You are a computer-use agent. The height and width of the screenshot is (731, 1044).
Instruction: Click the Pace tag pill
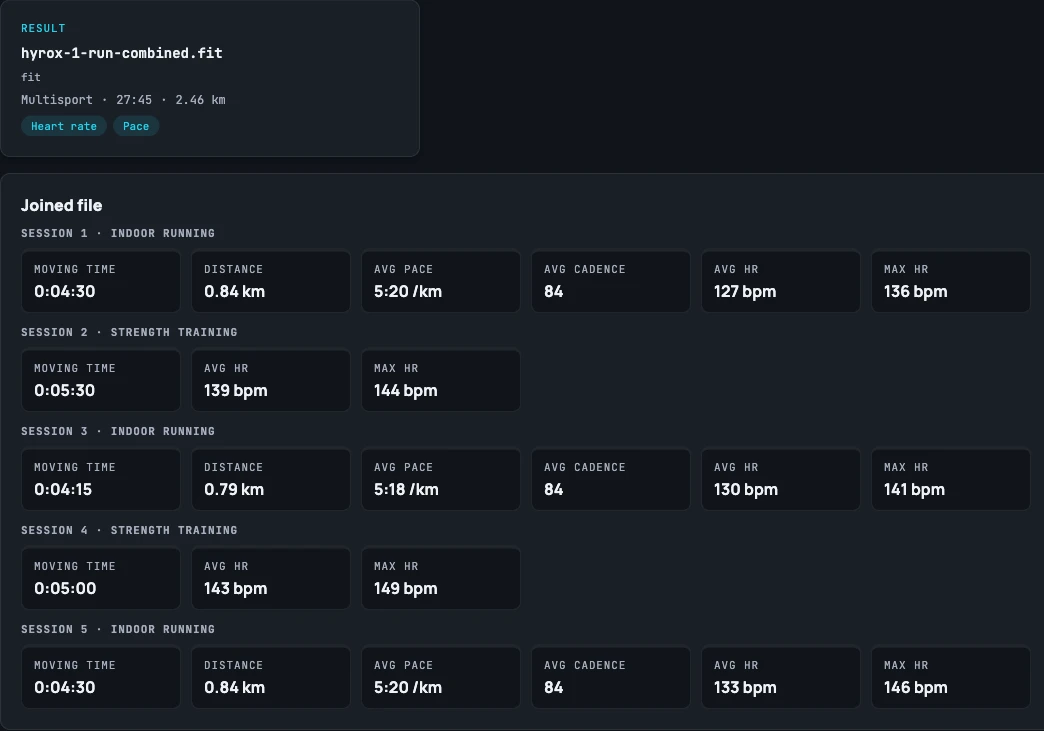[x=136, y=126]
